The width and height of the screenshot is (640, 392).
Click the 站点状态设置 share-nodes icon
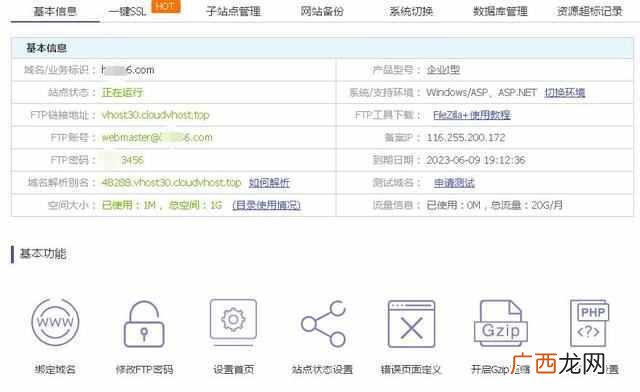323,324
